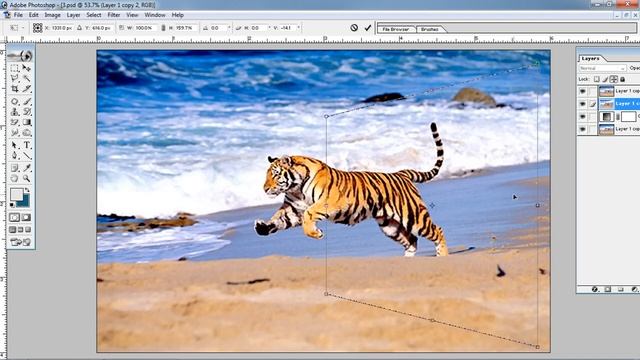The height and width of the screenshot is (360, 640).
Task: Toggle lock image pixels
Action: (x=605, y=79)
